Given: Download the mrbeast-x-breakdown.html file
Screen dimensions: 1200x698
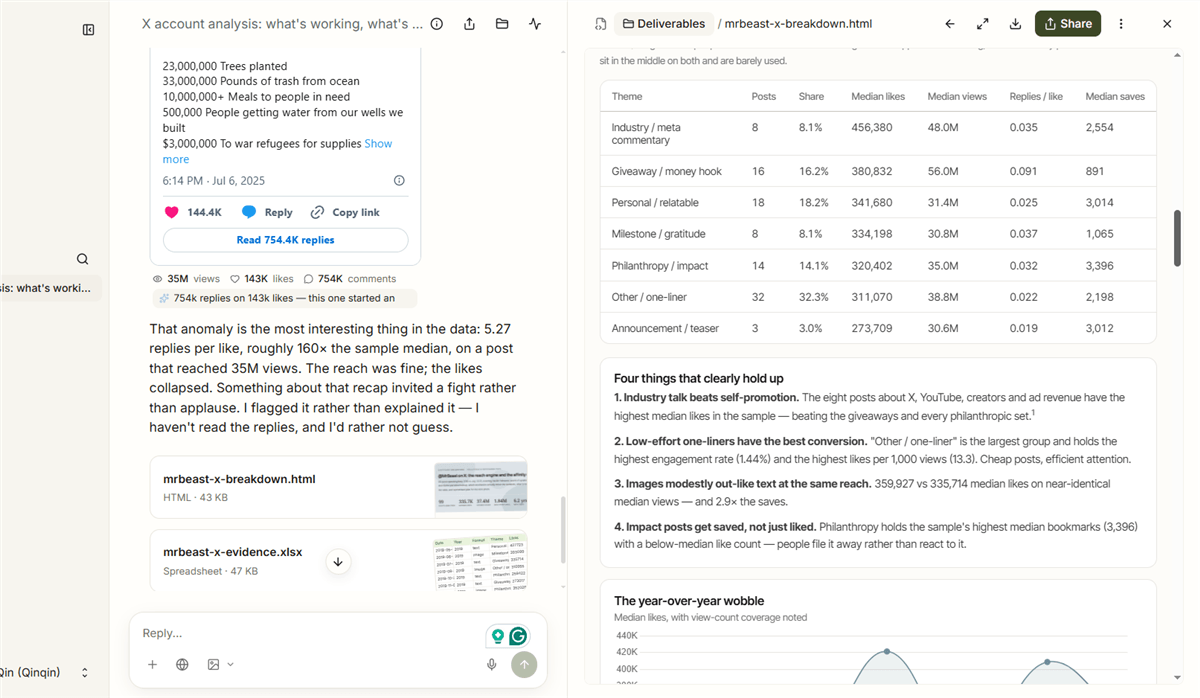Looking at the screenshot, I should pyautogui.click(x=1015, y=24).
